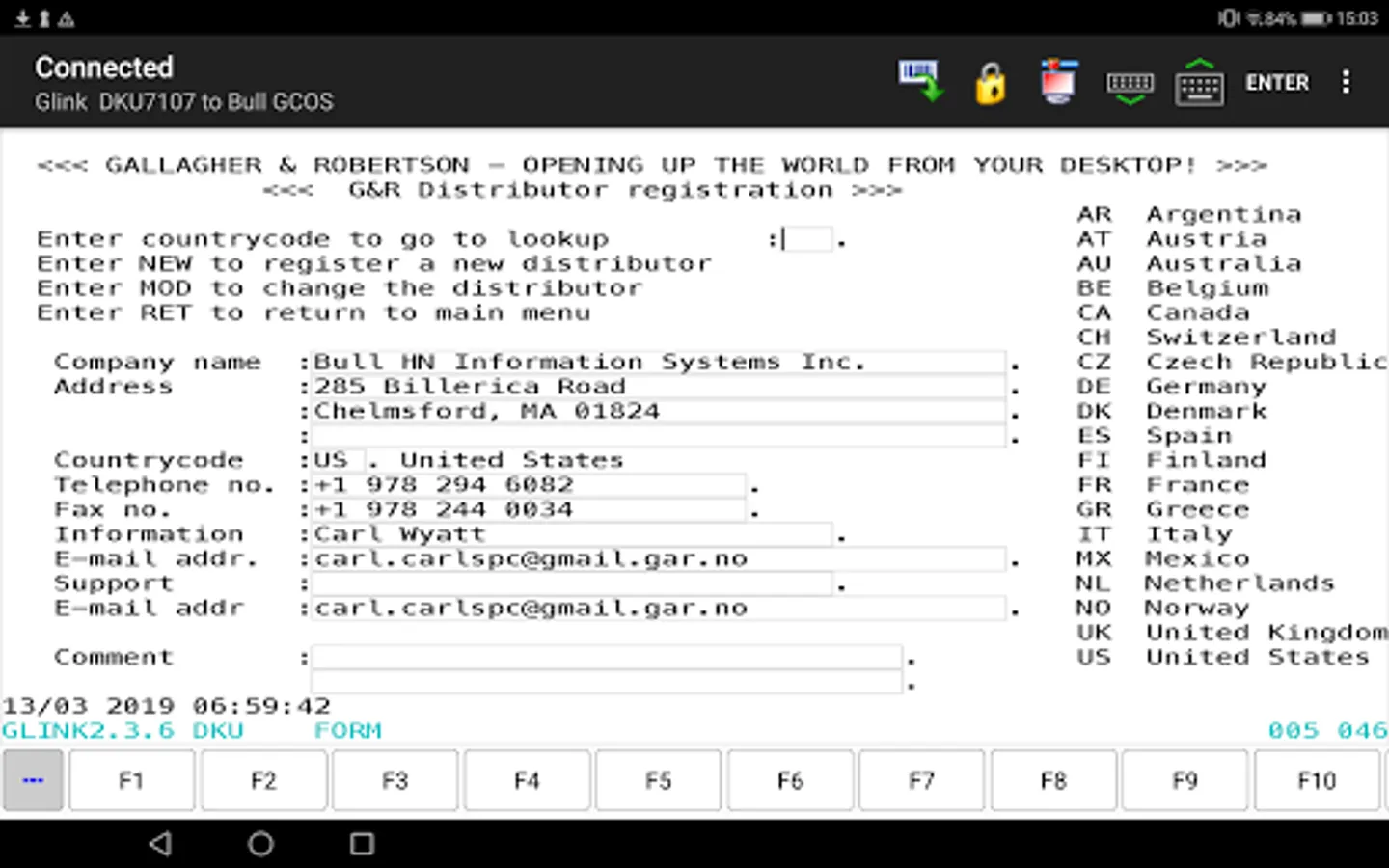The image size is (1389, 868).
Task: Click the GR Greece country entry
Action: click(x=1163, y=509)
